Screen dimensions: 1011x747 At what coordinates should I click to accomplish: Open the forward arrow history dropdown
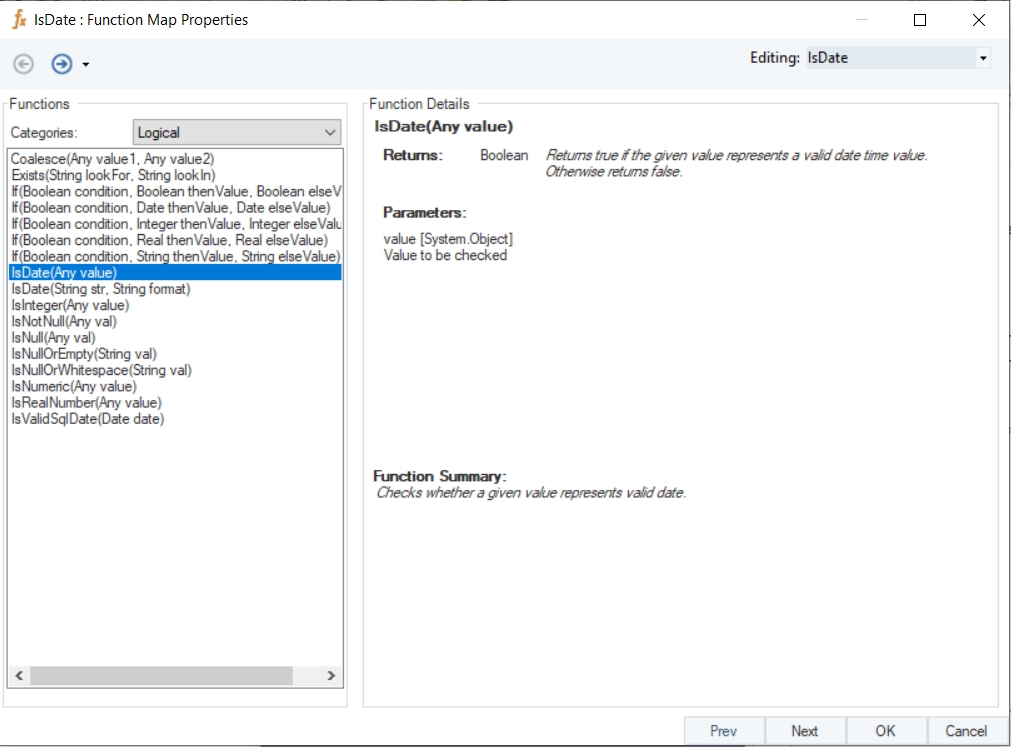point(86,65)
